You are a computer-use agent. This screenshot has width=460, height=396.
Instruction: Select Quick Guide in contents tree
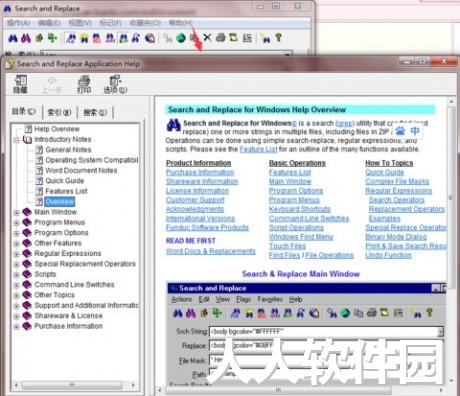(x=65, y=181)
